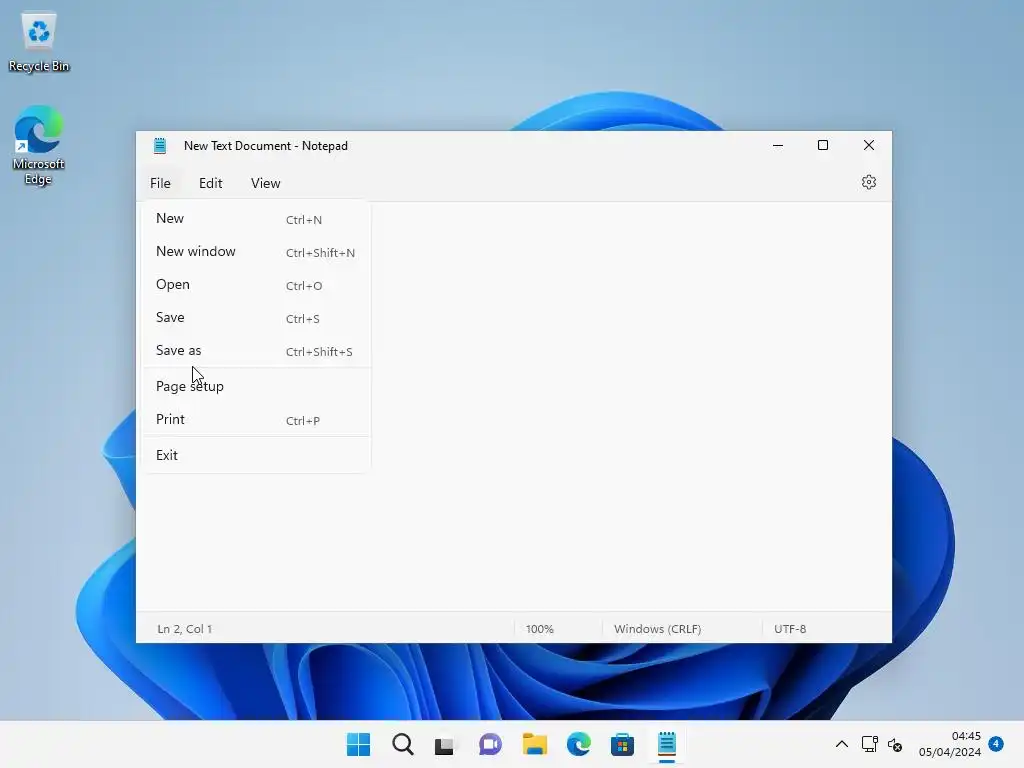The width and height of the screenshot is (1024, 768).
Task: Select Save in the File menu
Action: click(x=256, y=317)
